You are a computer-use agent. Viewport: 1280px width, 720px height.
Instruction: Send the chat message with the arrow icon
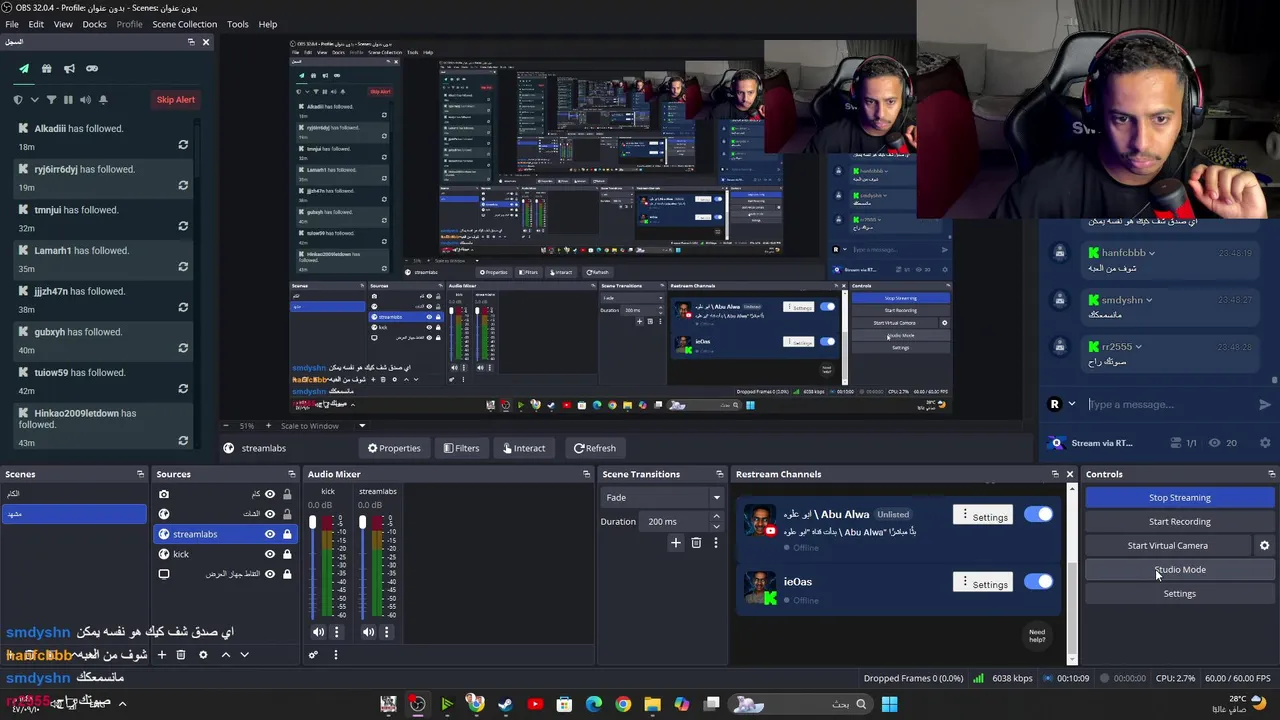pos(1265,405)
